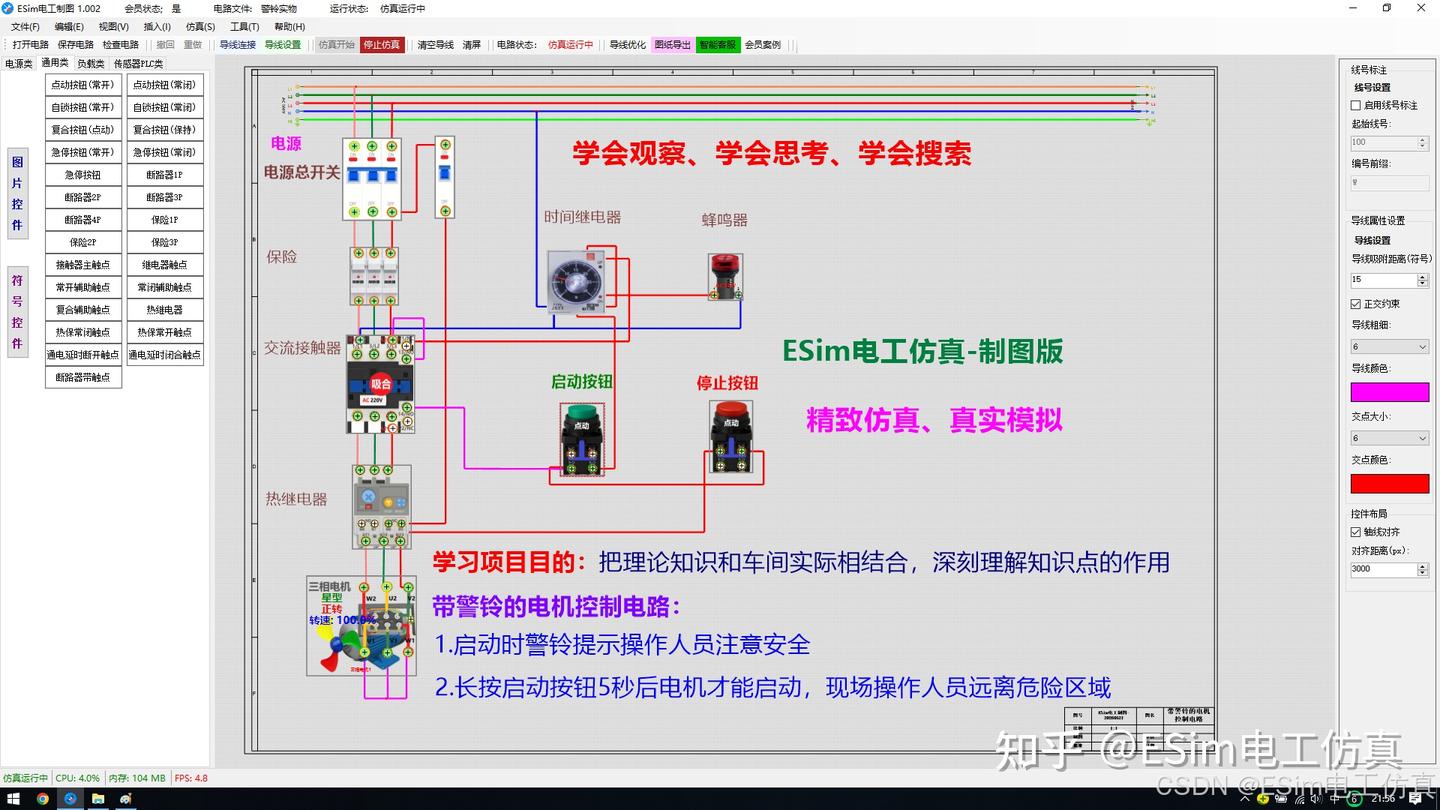
Task: Add a 断路器3P component
Action: tap(165, 197)
